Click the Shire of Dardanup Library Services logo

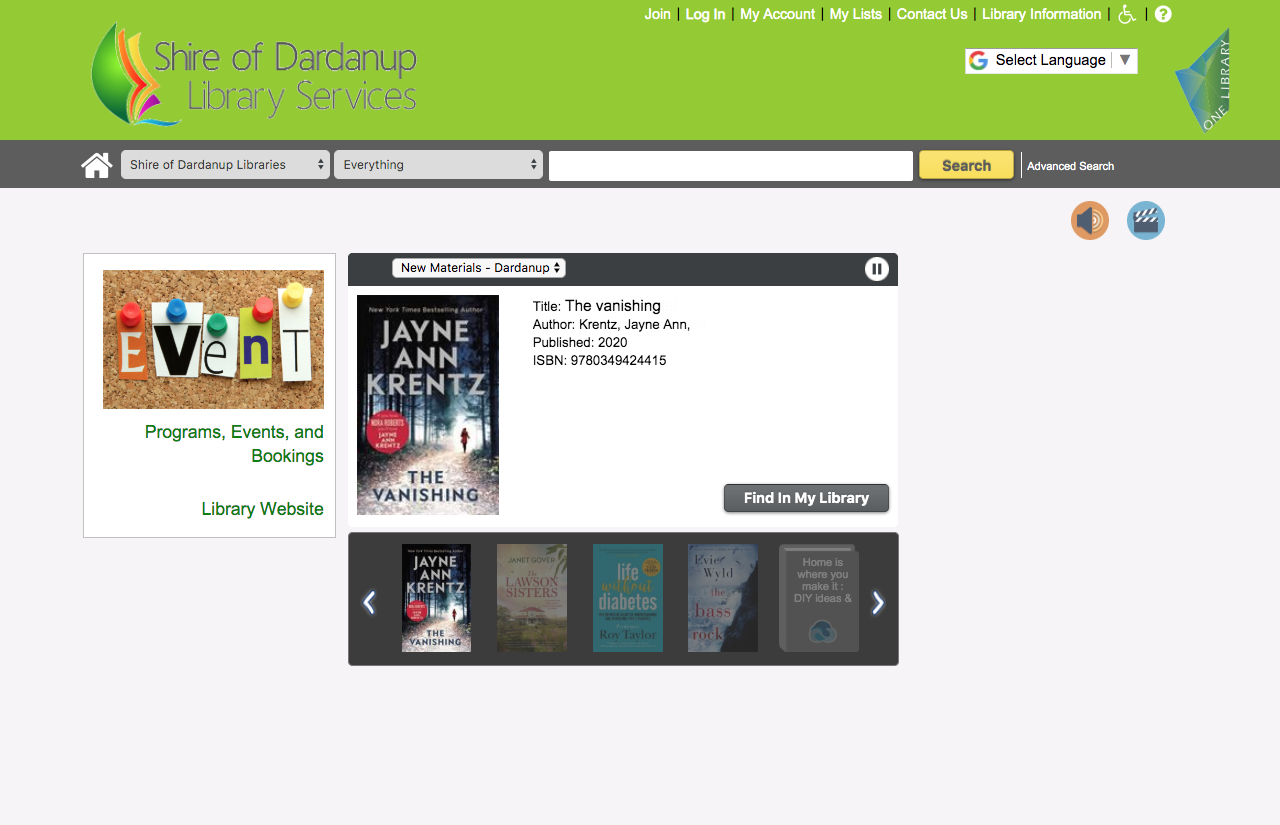click(254, 75)
